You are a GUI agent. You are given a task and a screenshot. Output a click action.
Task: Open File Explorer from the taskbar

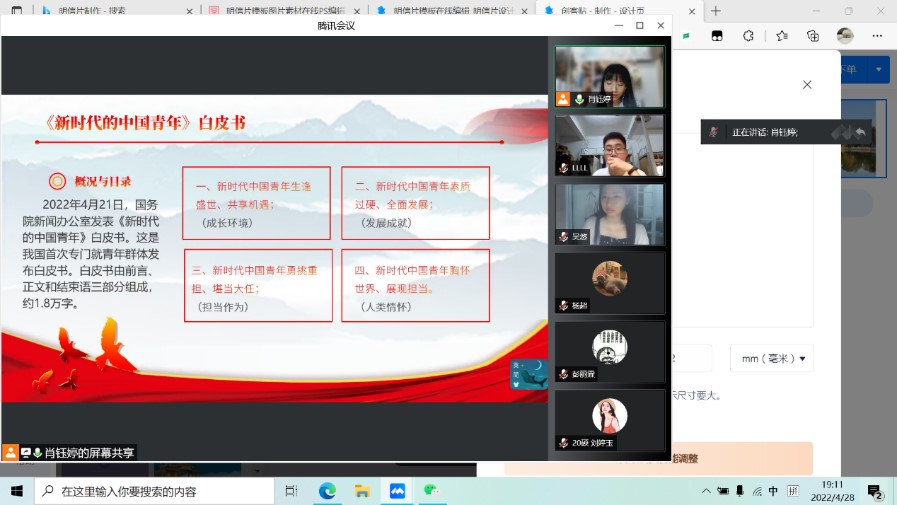362,491
